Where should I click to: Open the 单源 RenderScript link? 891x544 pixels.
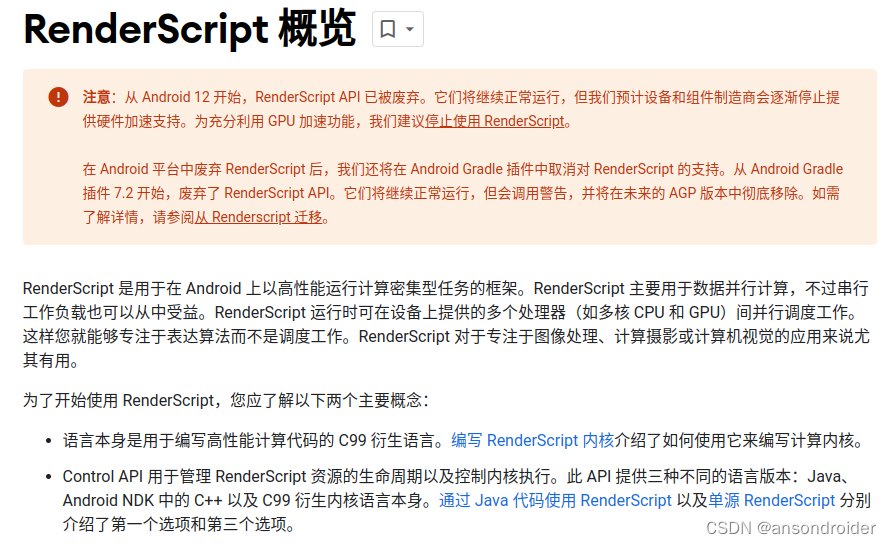point(771,500)
